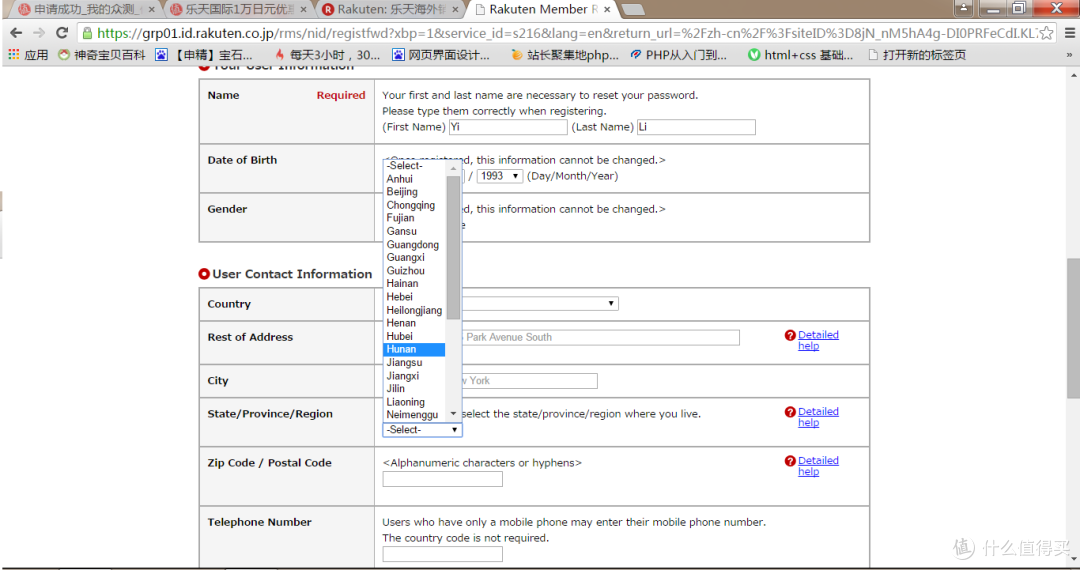Viewport: 1080px width, 570px height.
Task: Close the 乐天国际1万日元 tab
Action: pyautogui.click(x=303, y=10)
